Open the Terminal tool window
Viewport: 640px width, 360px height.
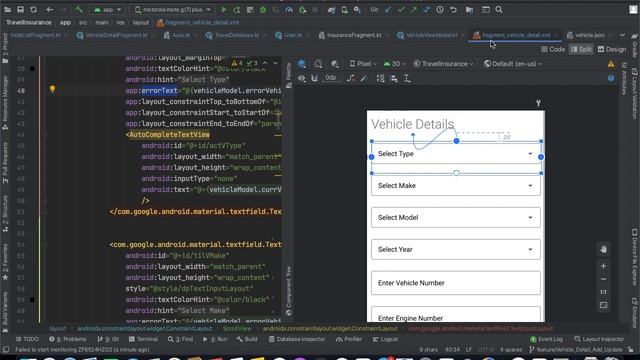pos(143,339)
